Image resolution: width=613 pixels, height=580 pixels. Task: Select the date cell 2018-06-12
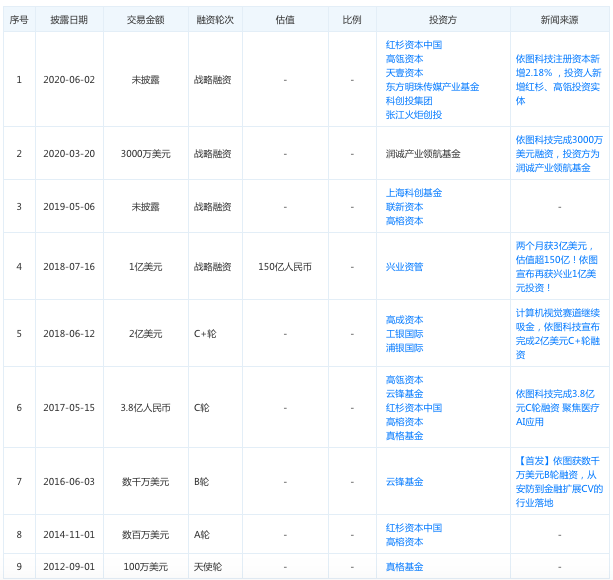69,334
